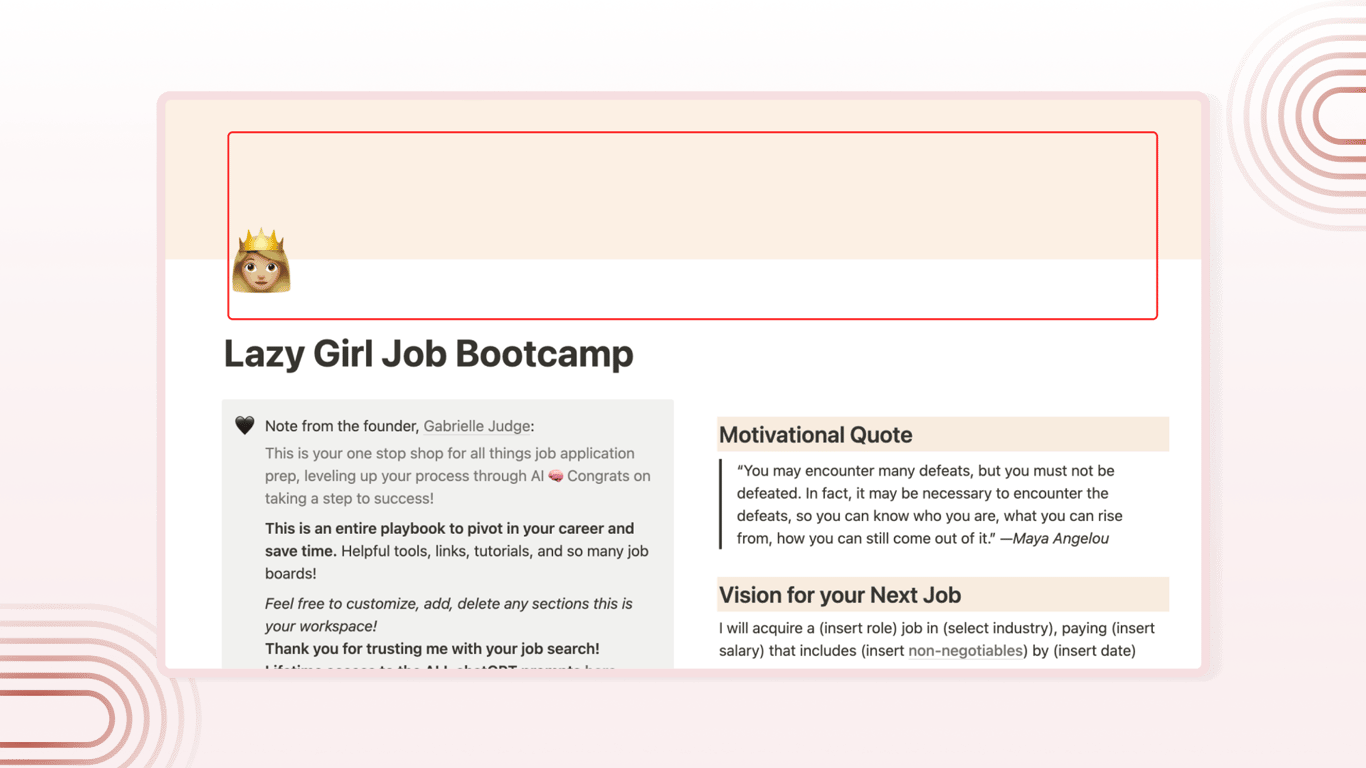This screenshot has width=1366, height=768.
Task: Click the Motivational Quote heading
Action: [x=815, y=435]
